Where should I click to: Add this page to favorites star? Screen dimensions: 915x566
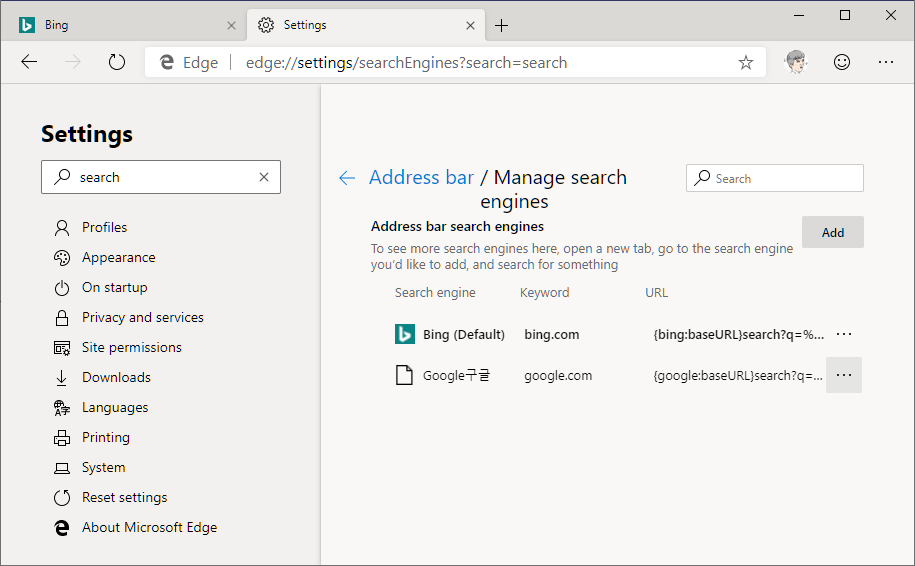(x=745, y=62)
